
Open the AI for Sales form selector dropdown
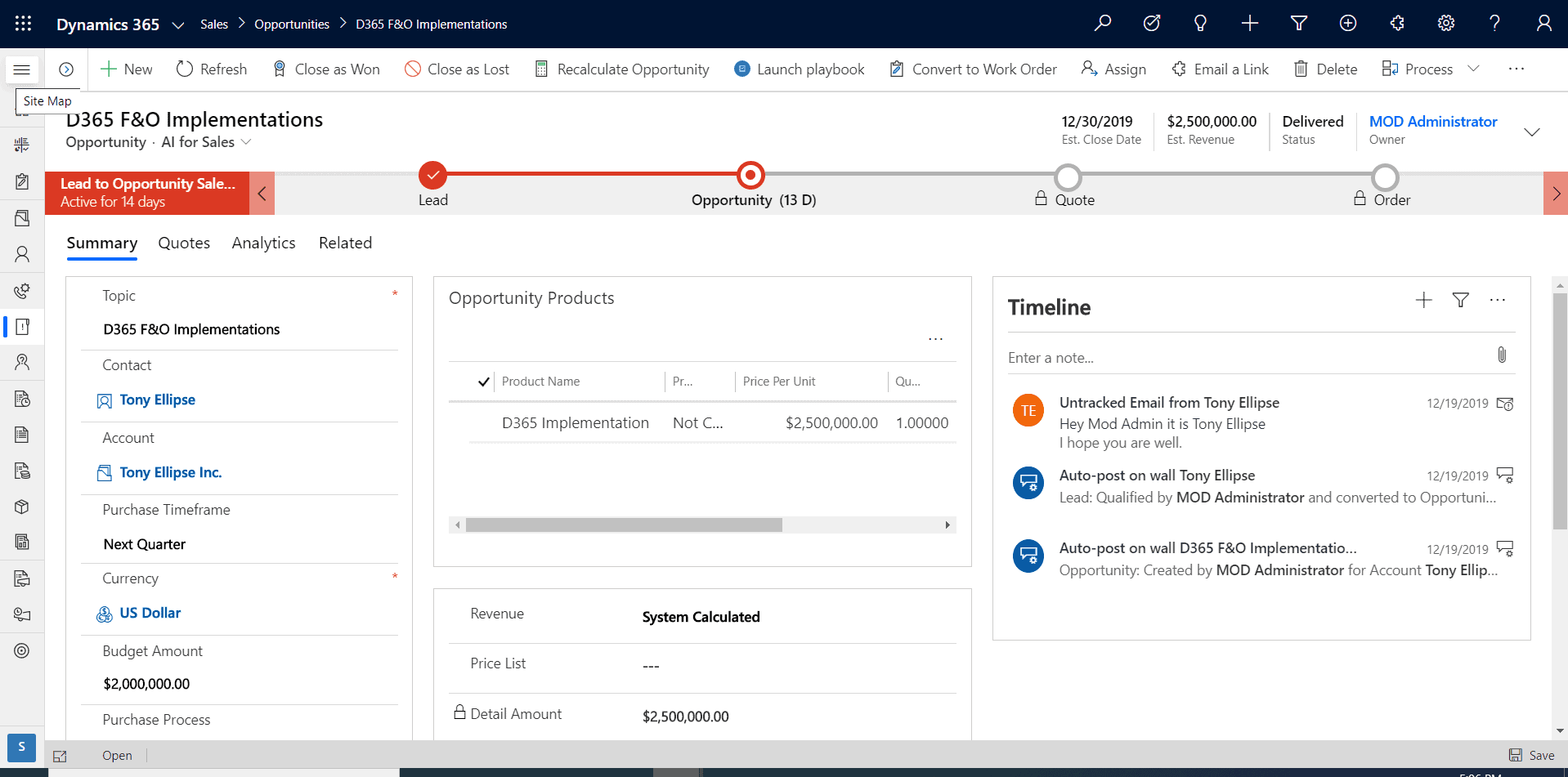(206, 142)
